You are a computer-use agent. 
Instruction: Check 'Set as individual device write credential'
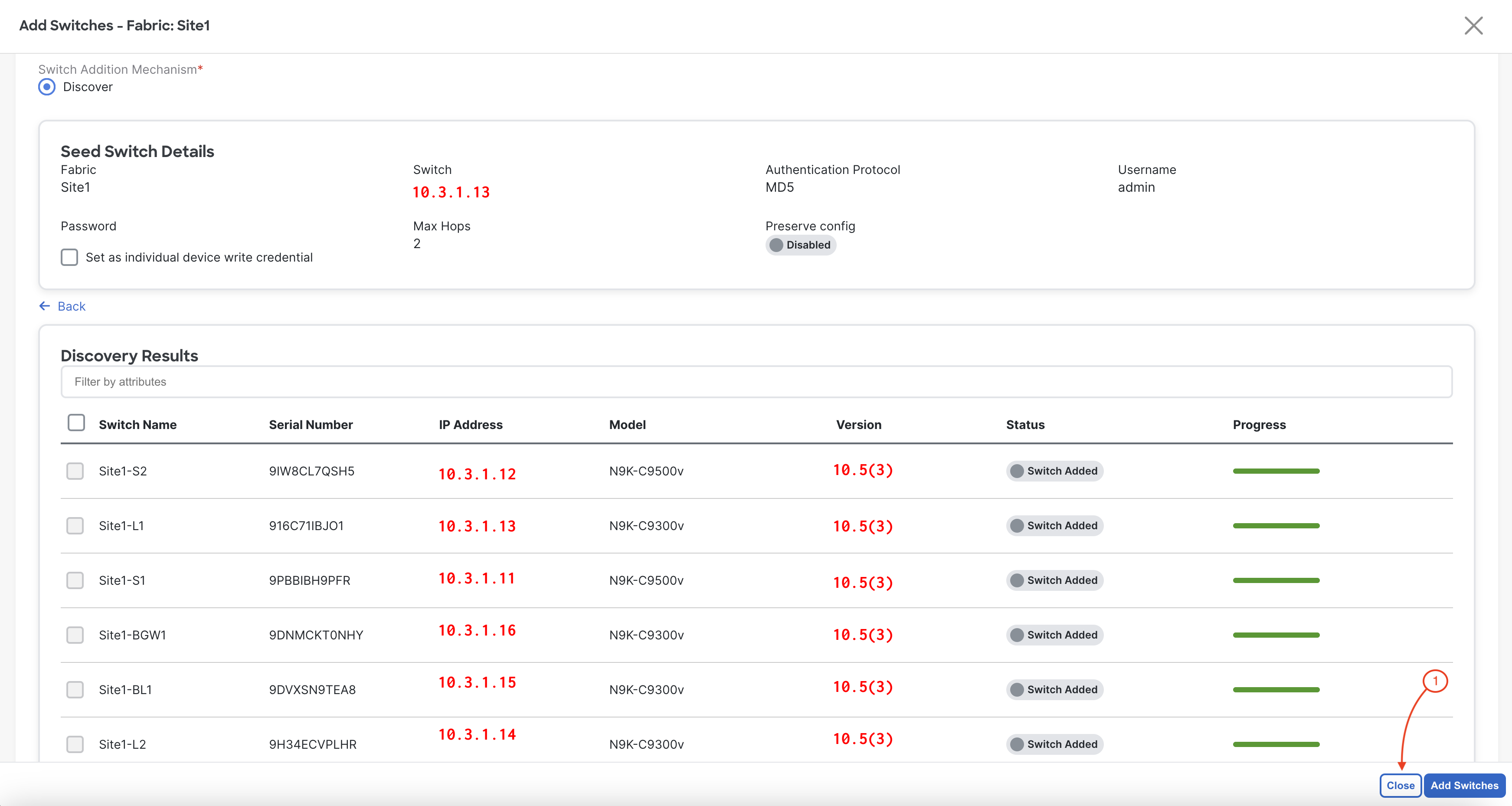coord(69,257)
